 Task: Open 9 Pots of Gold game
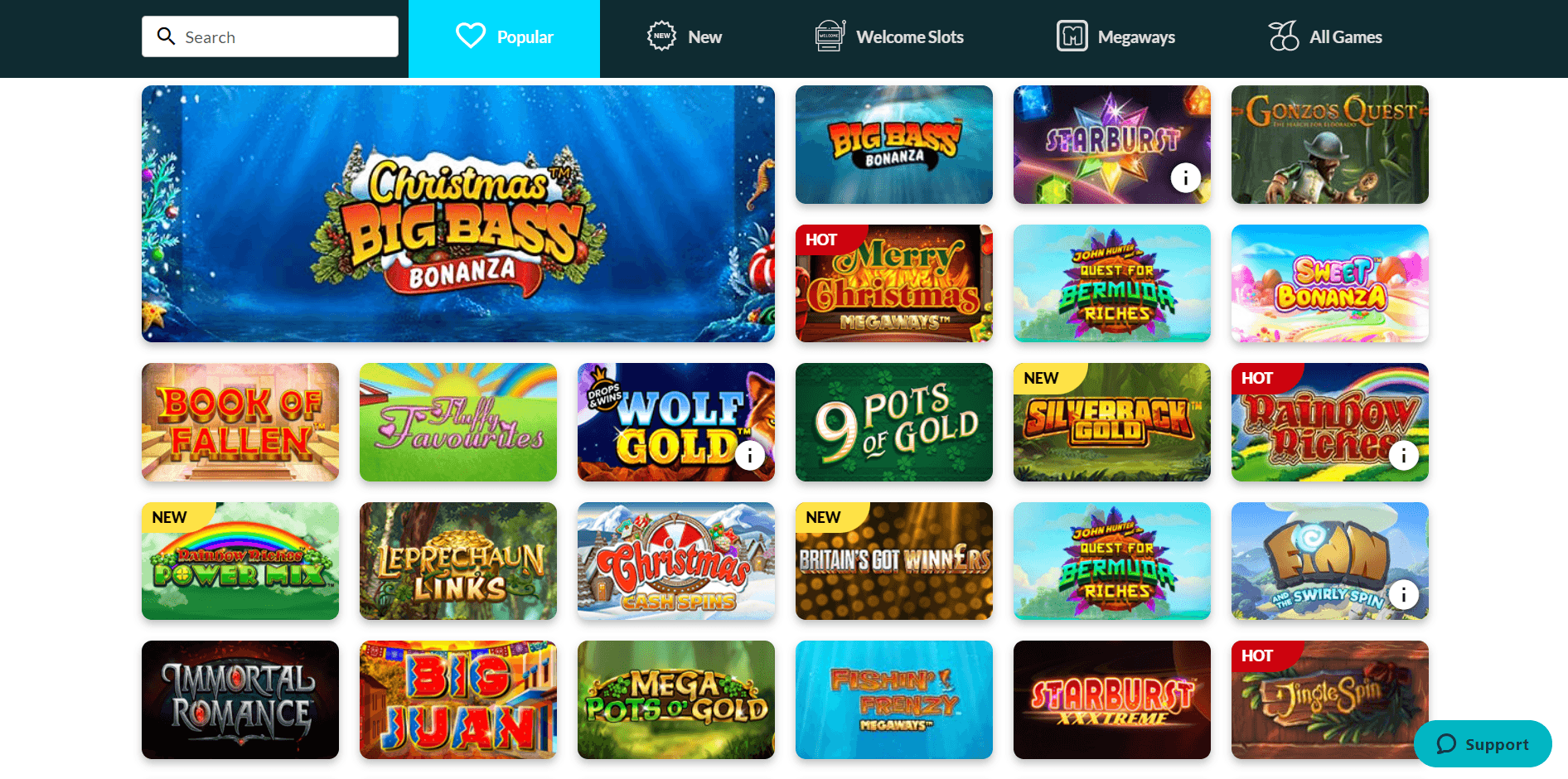pos(893,422)
